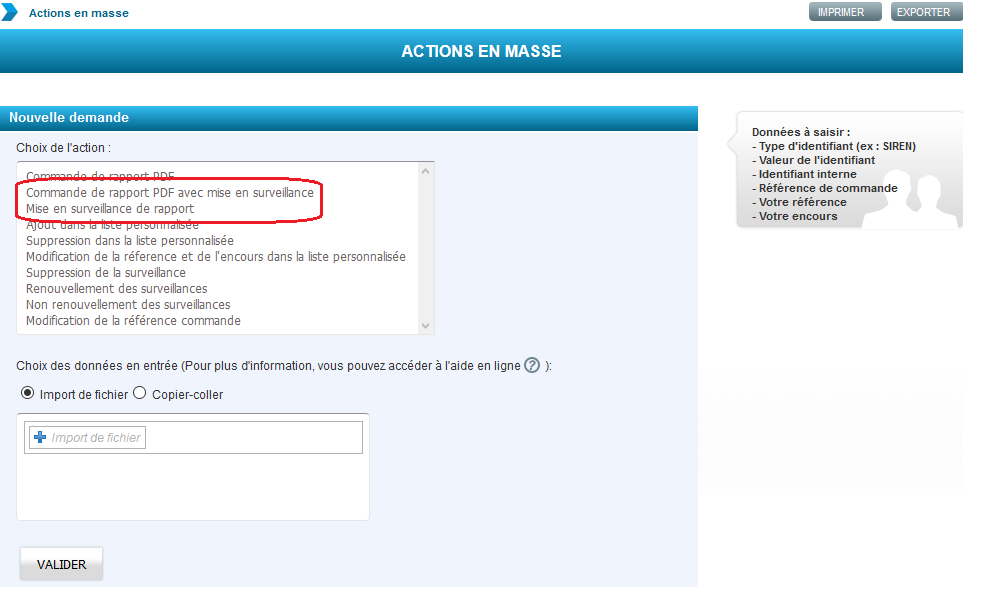Screen dimensions: 993x595
Task: Click the plus icon for file import
Action: pos(40,437)
